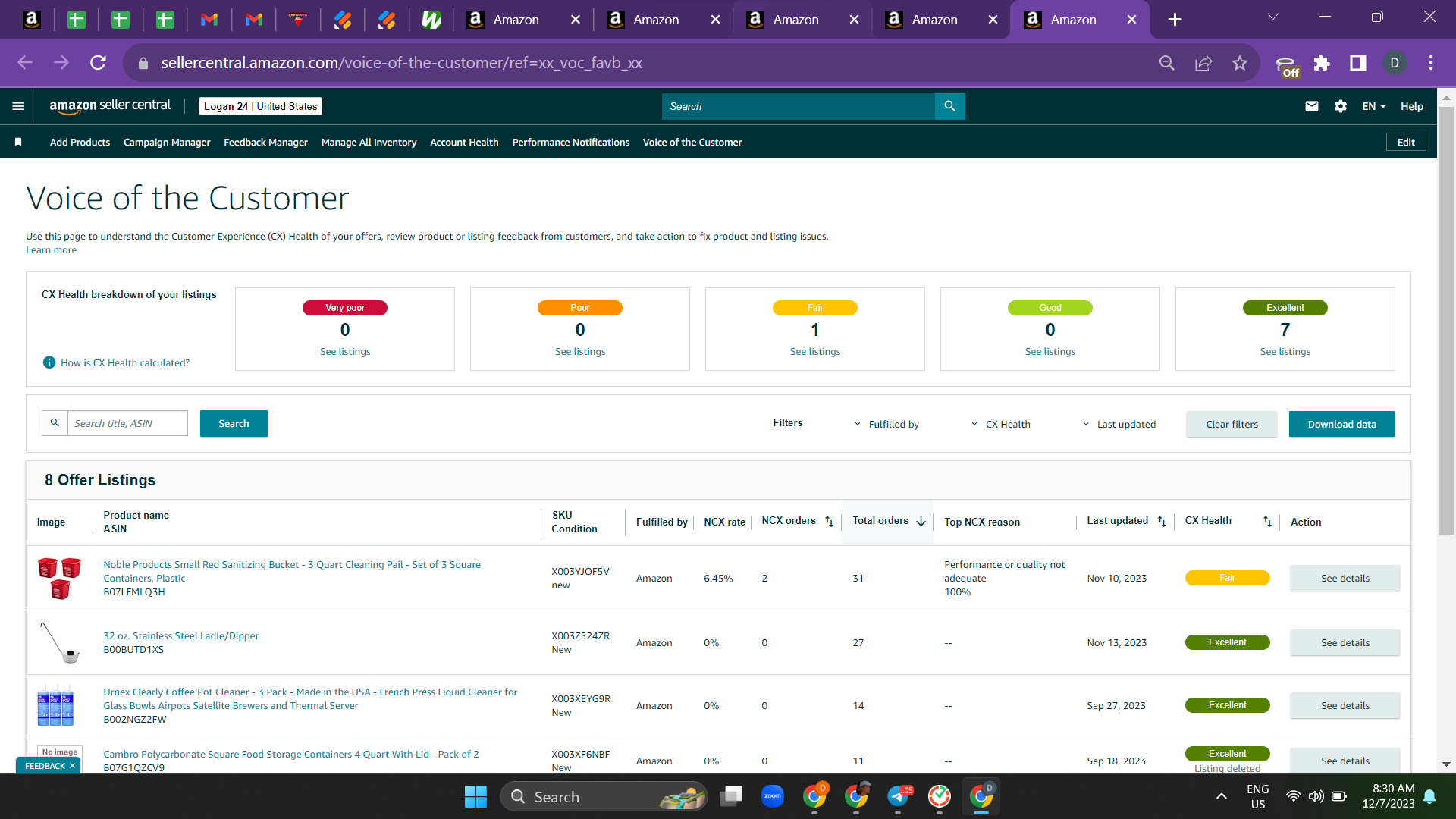Click the amazon seller central logo
Image resolution: width=1456 pixels, height=819 pixels.
[x=110, y=106]
